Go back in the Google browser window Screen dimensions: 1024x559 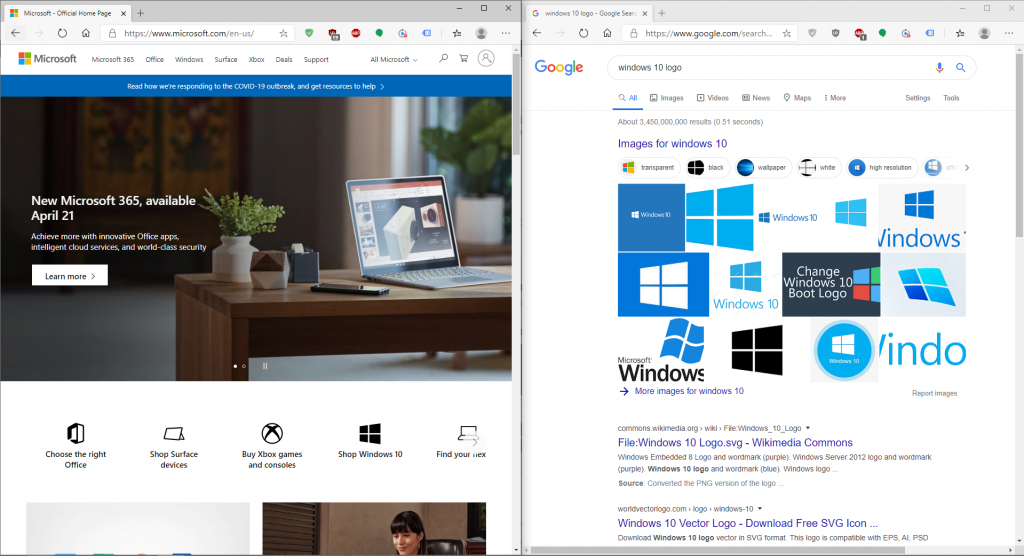point(537,33)
